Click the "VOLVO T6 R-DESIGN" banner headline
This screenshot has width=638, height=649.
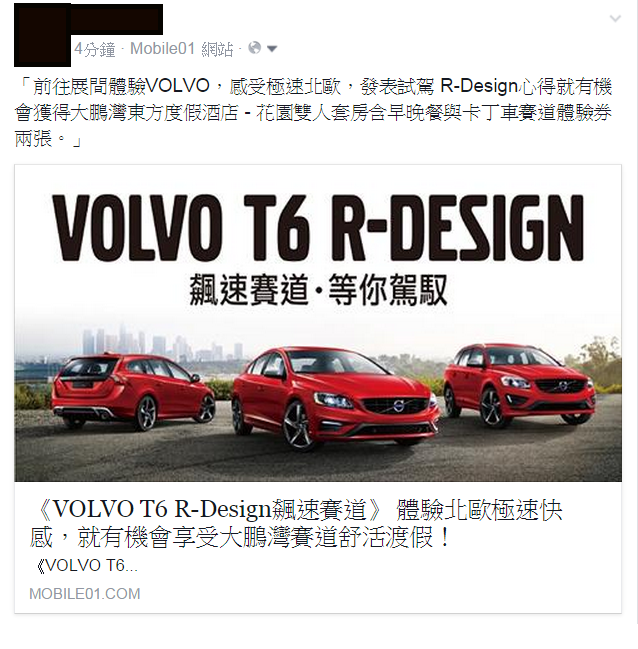(318, 227)
